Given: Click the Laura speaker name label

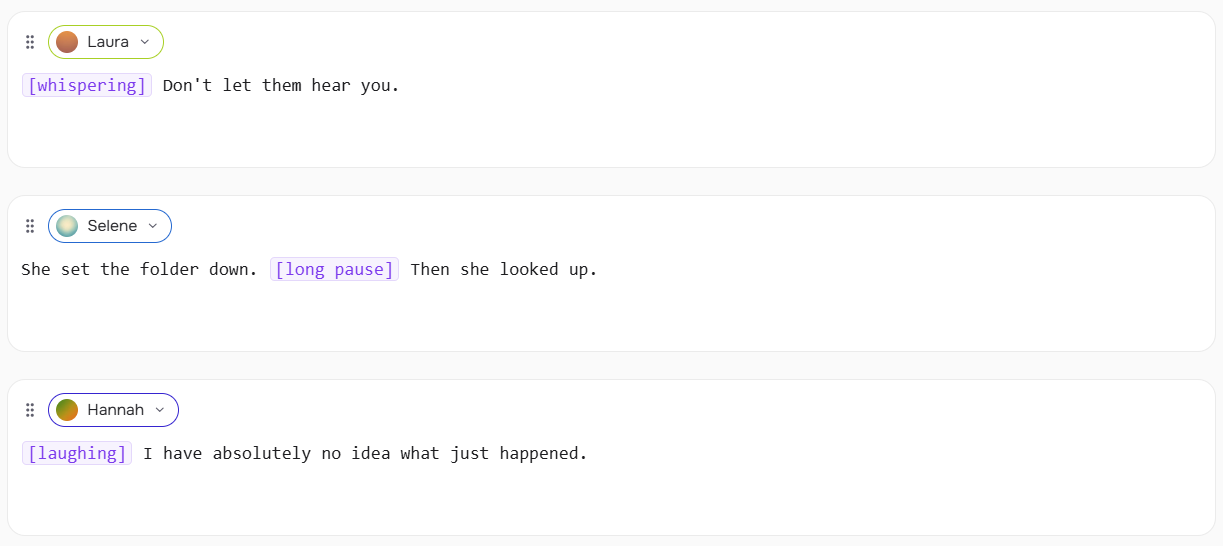Looking at the screenshot, I should [x=108, y=42].
